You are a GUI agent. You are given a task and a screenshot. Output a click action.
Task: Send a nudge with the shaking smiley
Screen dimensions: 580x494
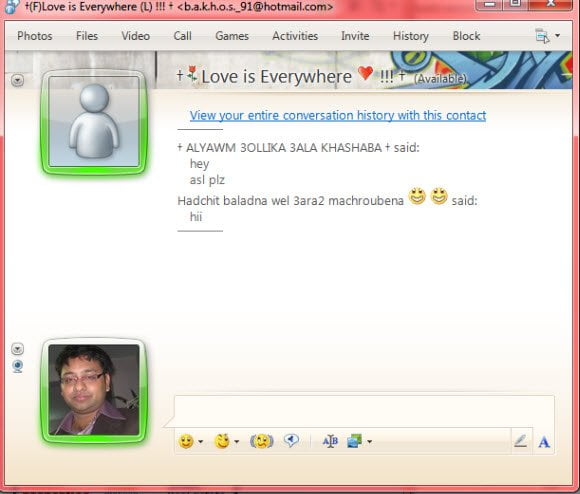pyautogui.click(x=262, y=441)
